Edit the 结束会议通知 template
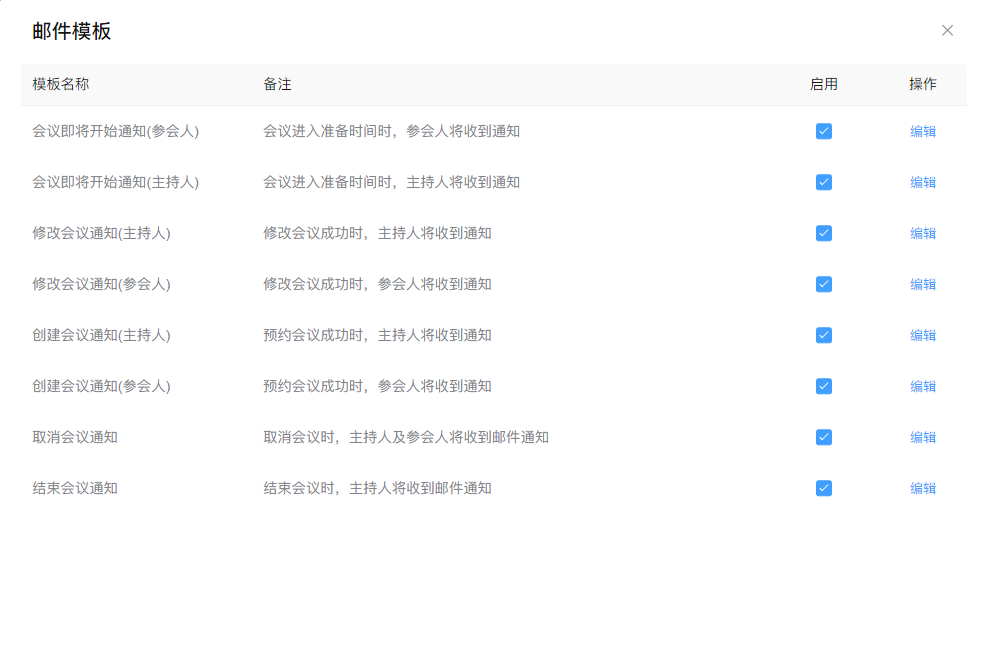Image resolution: width=982 pixels, height=671 pixels. pyautogui.click(x=922, y=488)
